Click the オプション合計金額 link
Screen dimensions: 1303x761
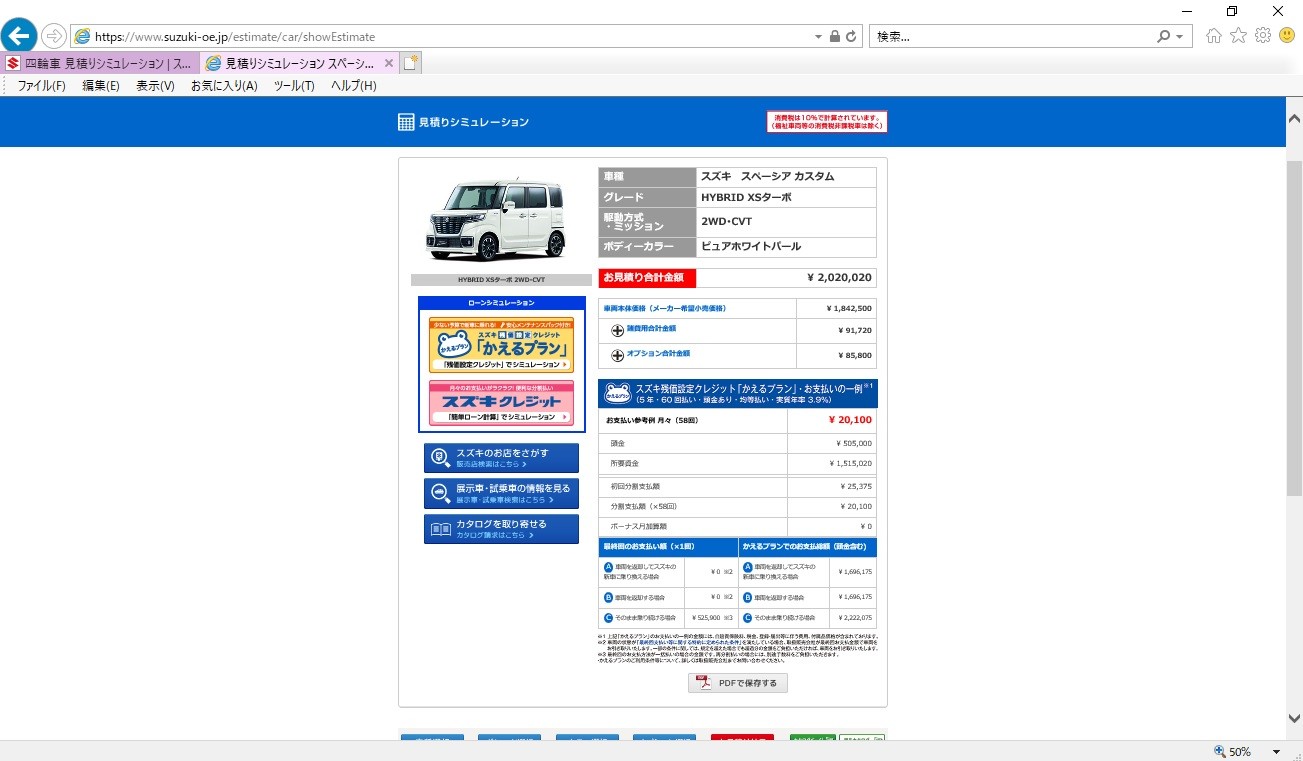(658, 354)
